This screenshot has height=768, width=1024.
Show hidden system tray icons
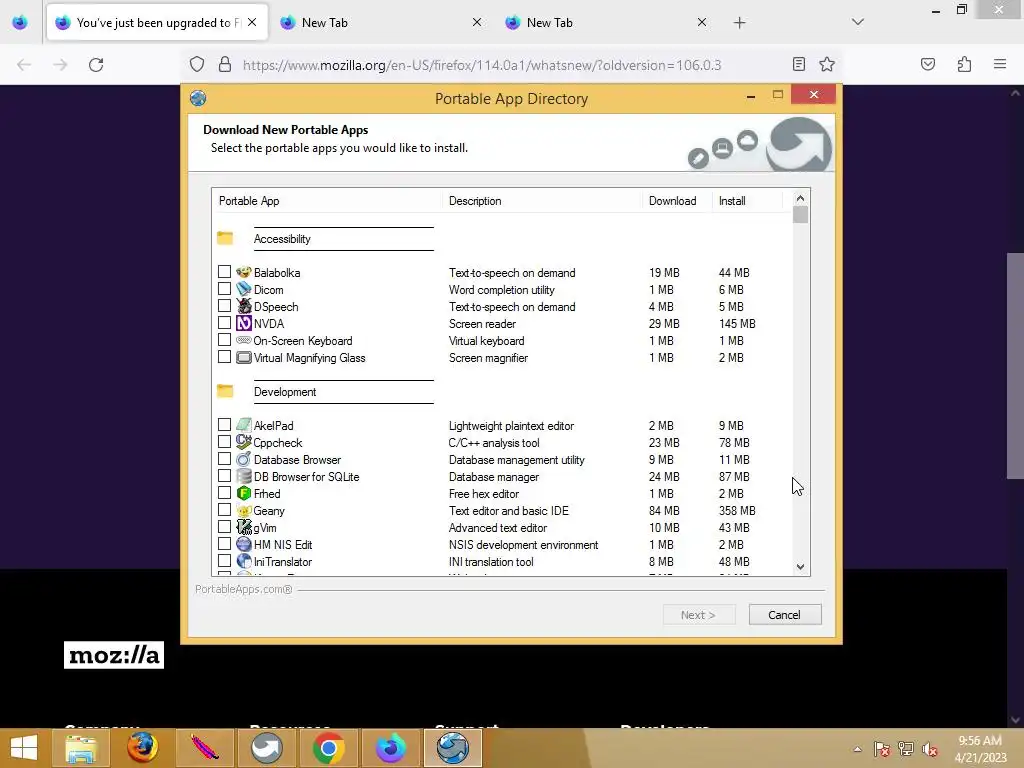click(x=857, y=749)
